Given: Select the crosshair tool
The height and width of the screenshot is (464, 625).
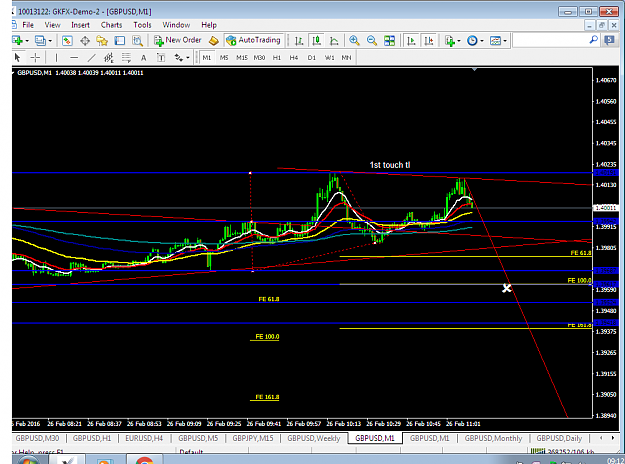Looking at the screenshot, I should point(35,58).
